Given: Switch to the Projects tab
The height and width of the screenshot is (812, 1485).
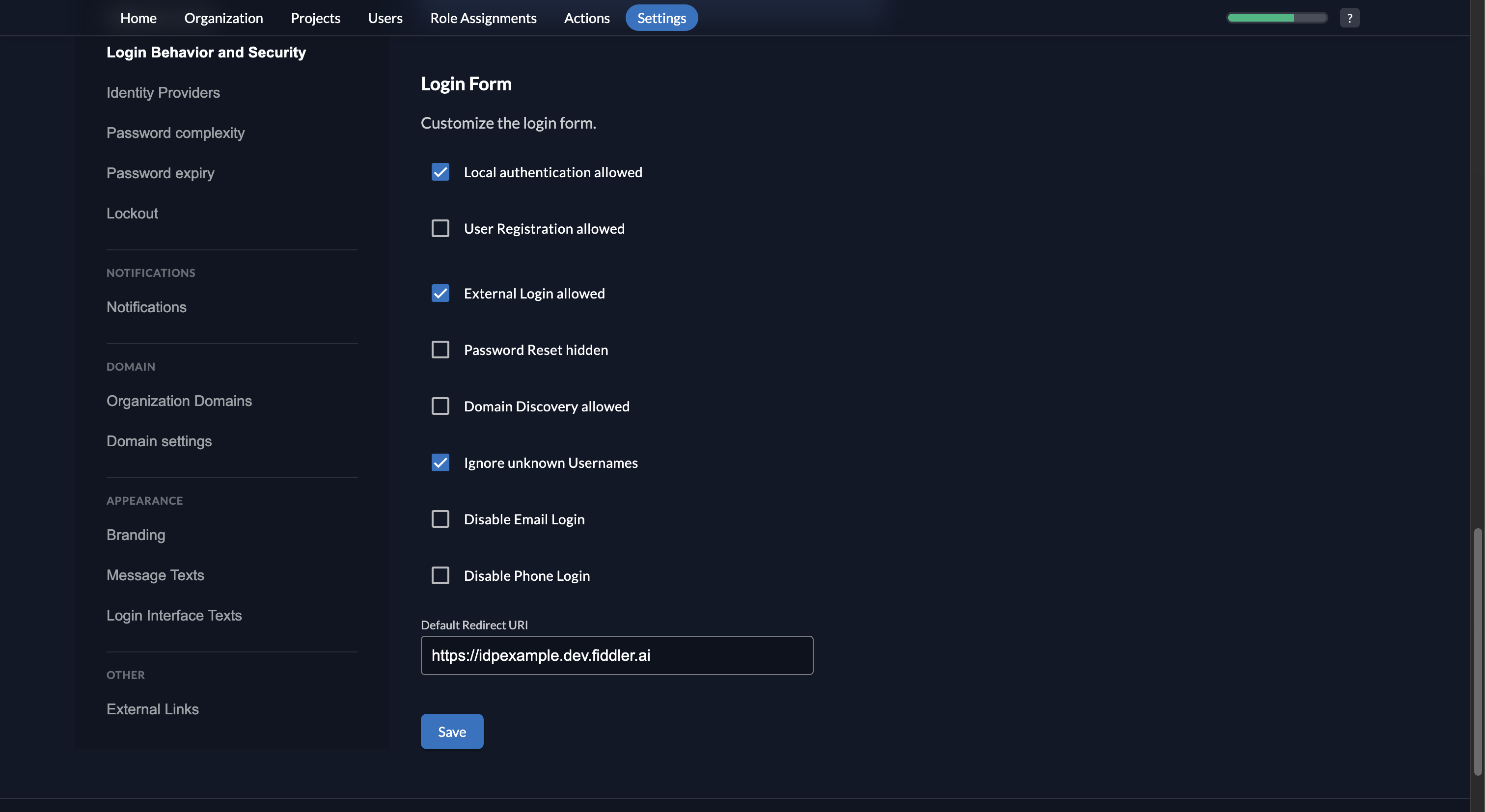Looking at the screenshot, I should (x=315, y=18).
